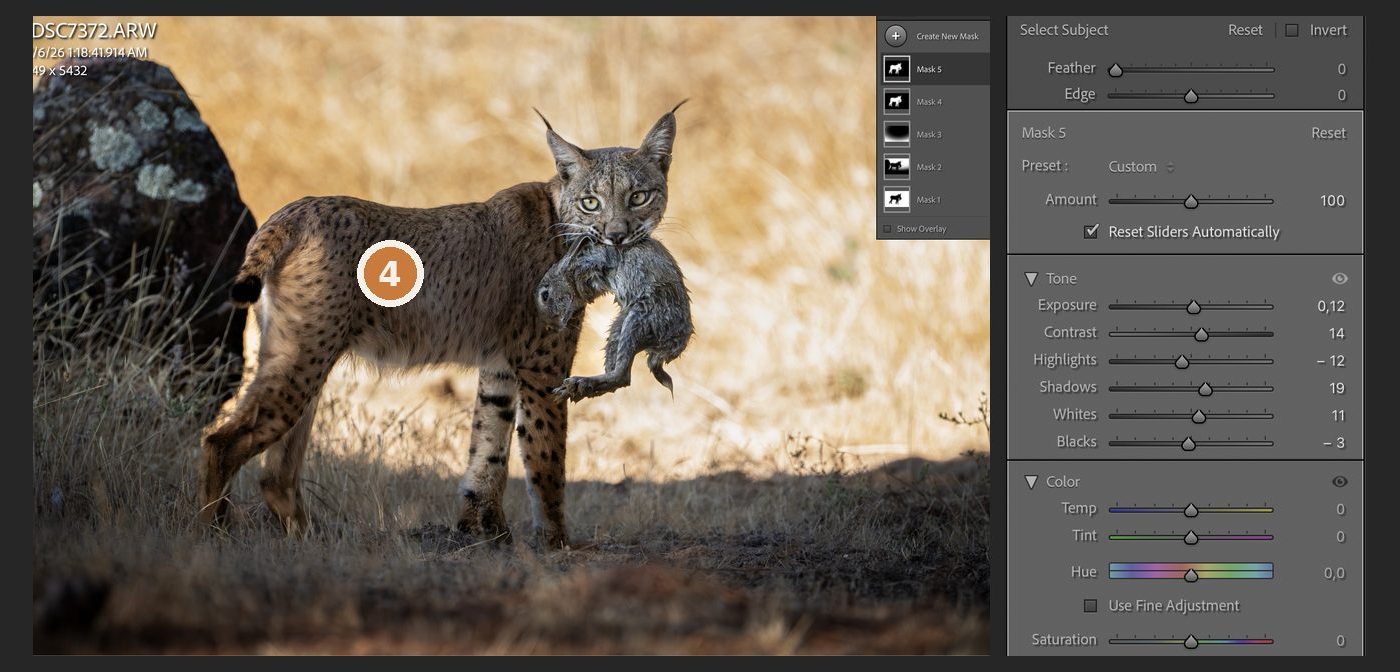
Task: Click the Saturation value 0
Action: point(1341,640)
